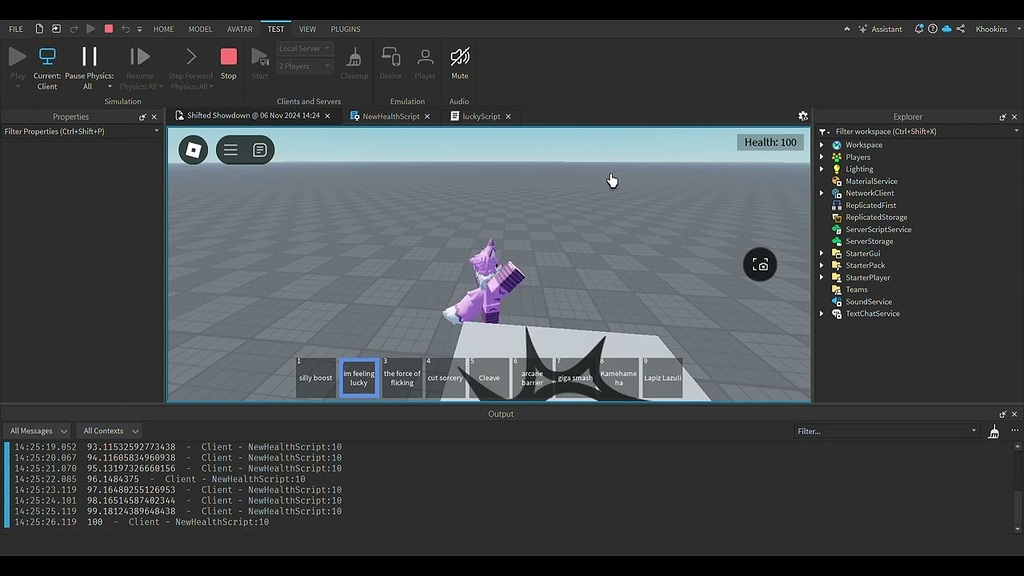Clear the Output log with the broom icon

click(x=993, y=430)
